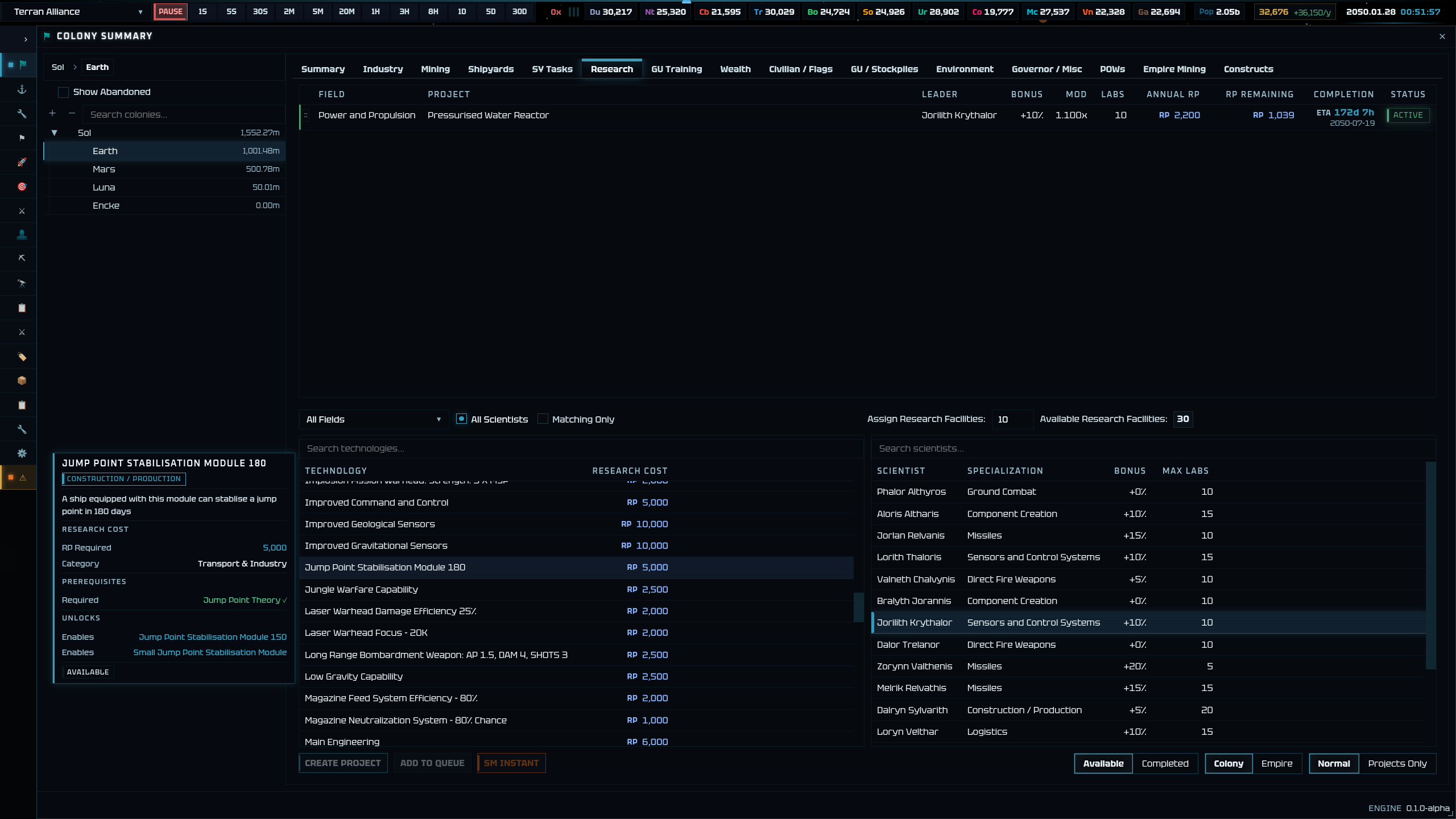The image size is (1456, 819).
Task: Open the package box sidebar icon
Action: pyautogui.click(x=22, y=380)
